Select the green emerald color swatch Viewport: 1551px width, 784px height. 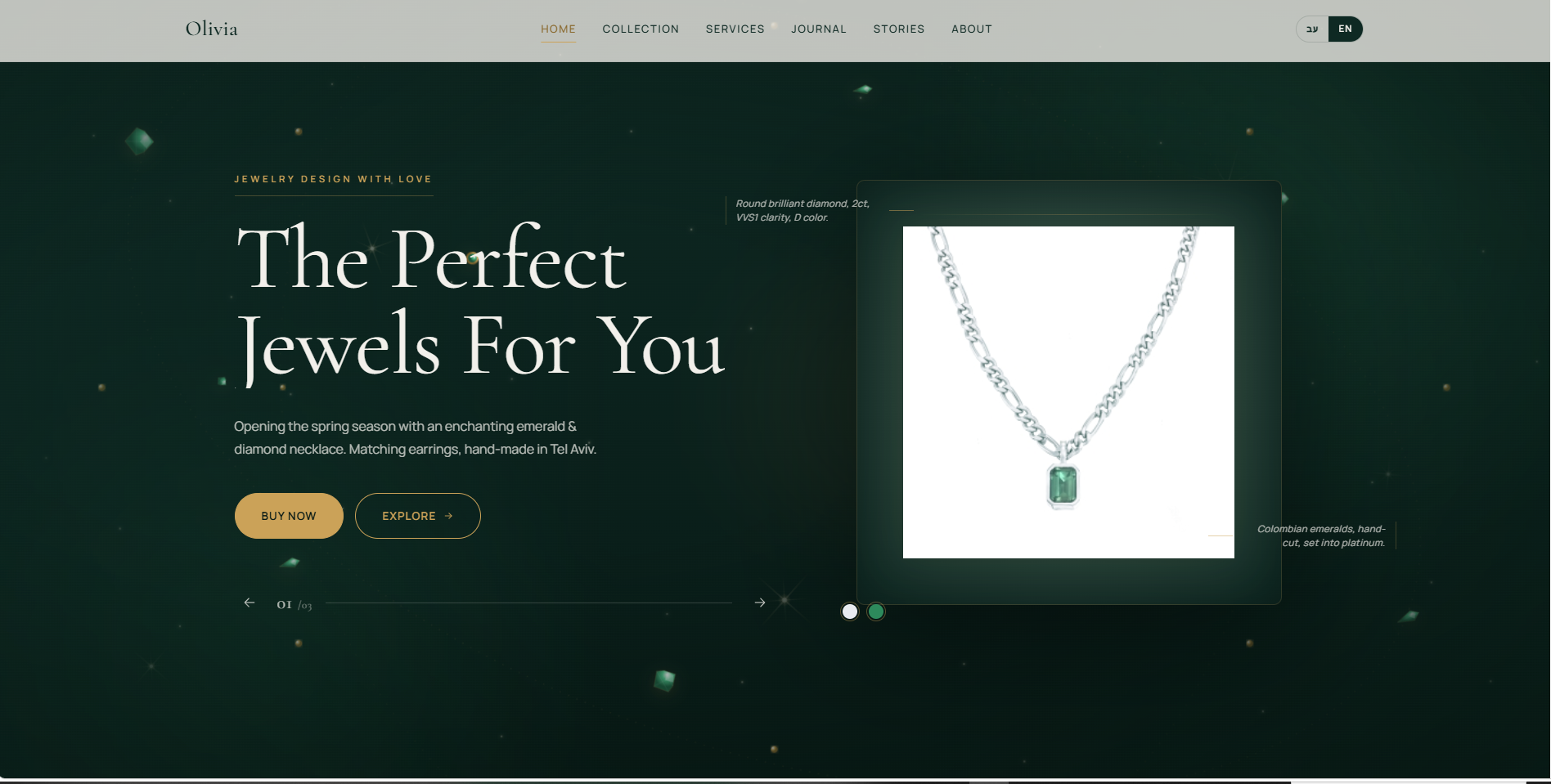click(x=876, y=612)
